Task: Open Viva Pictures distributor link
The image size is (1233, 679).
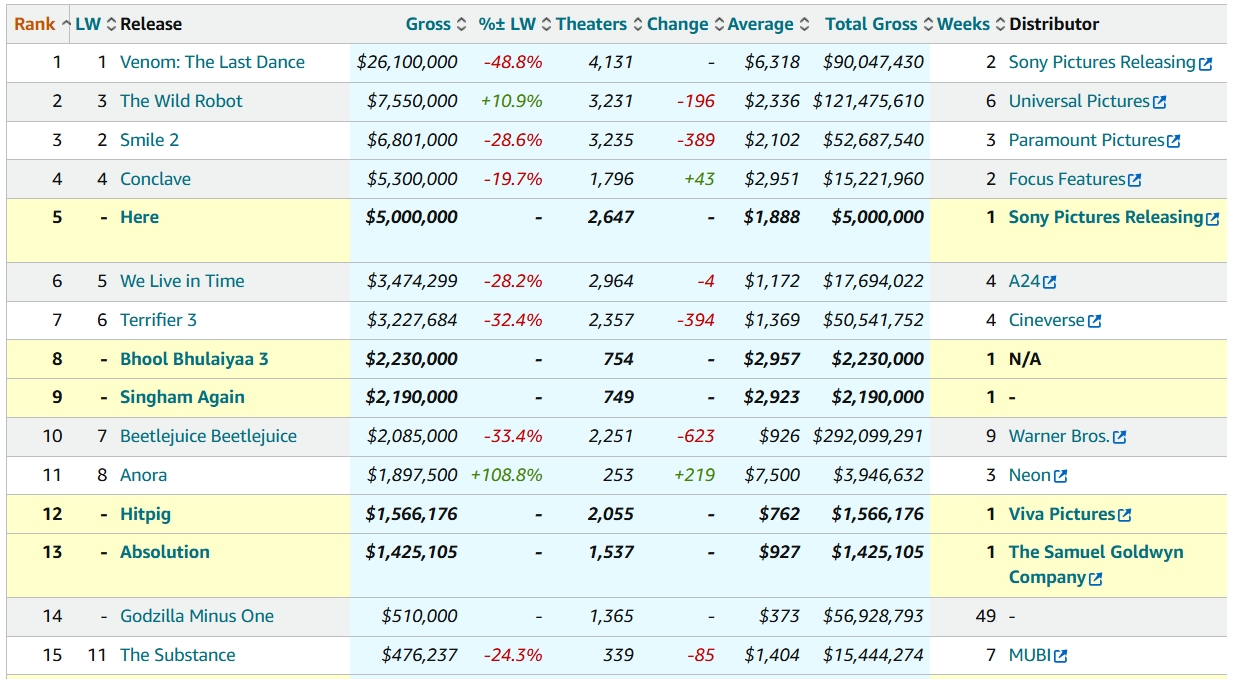Action: [1062, 514]
